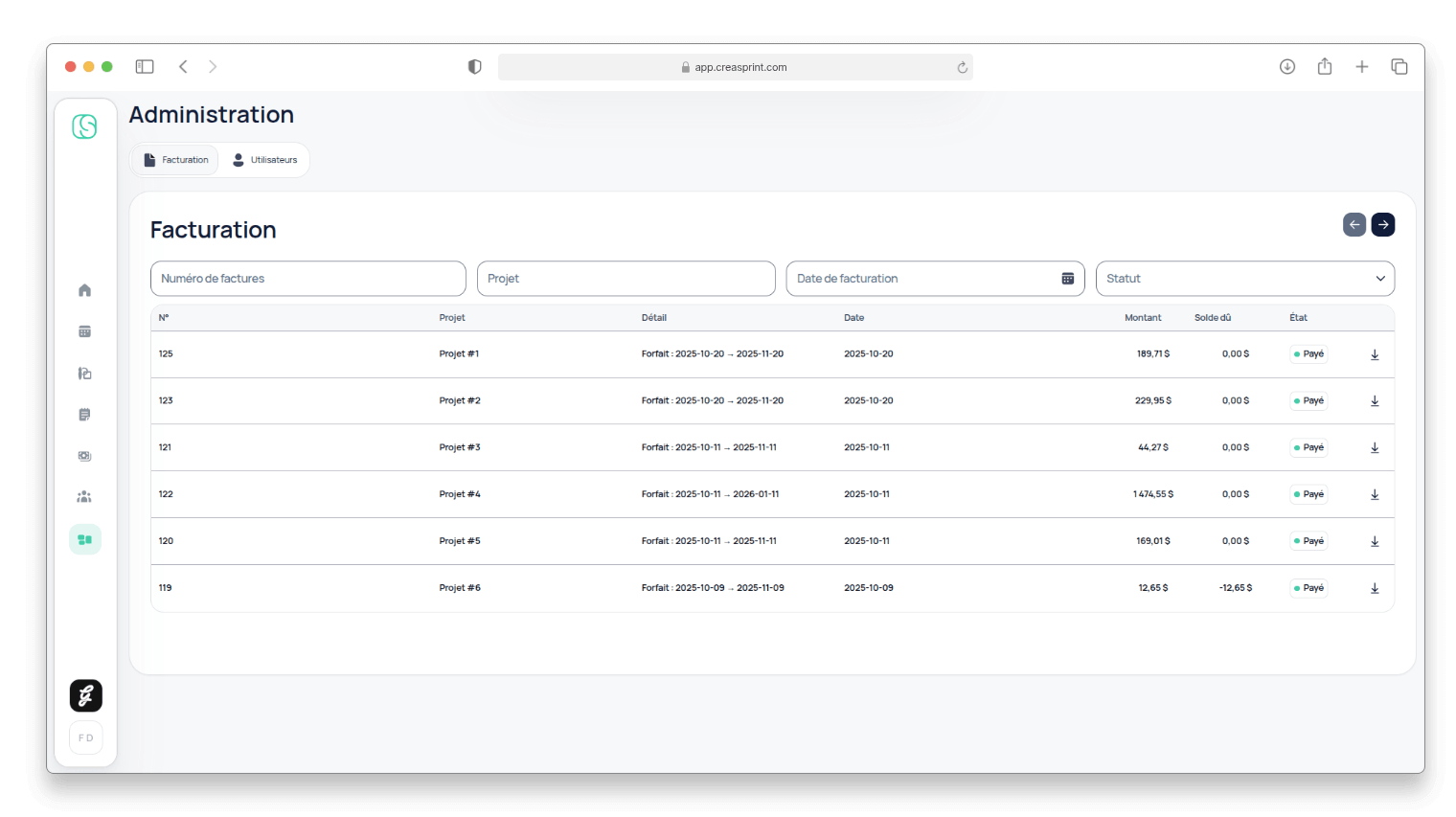
Task: Click the Projet filter input field
Action: (x=626, y=279)
